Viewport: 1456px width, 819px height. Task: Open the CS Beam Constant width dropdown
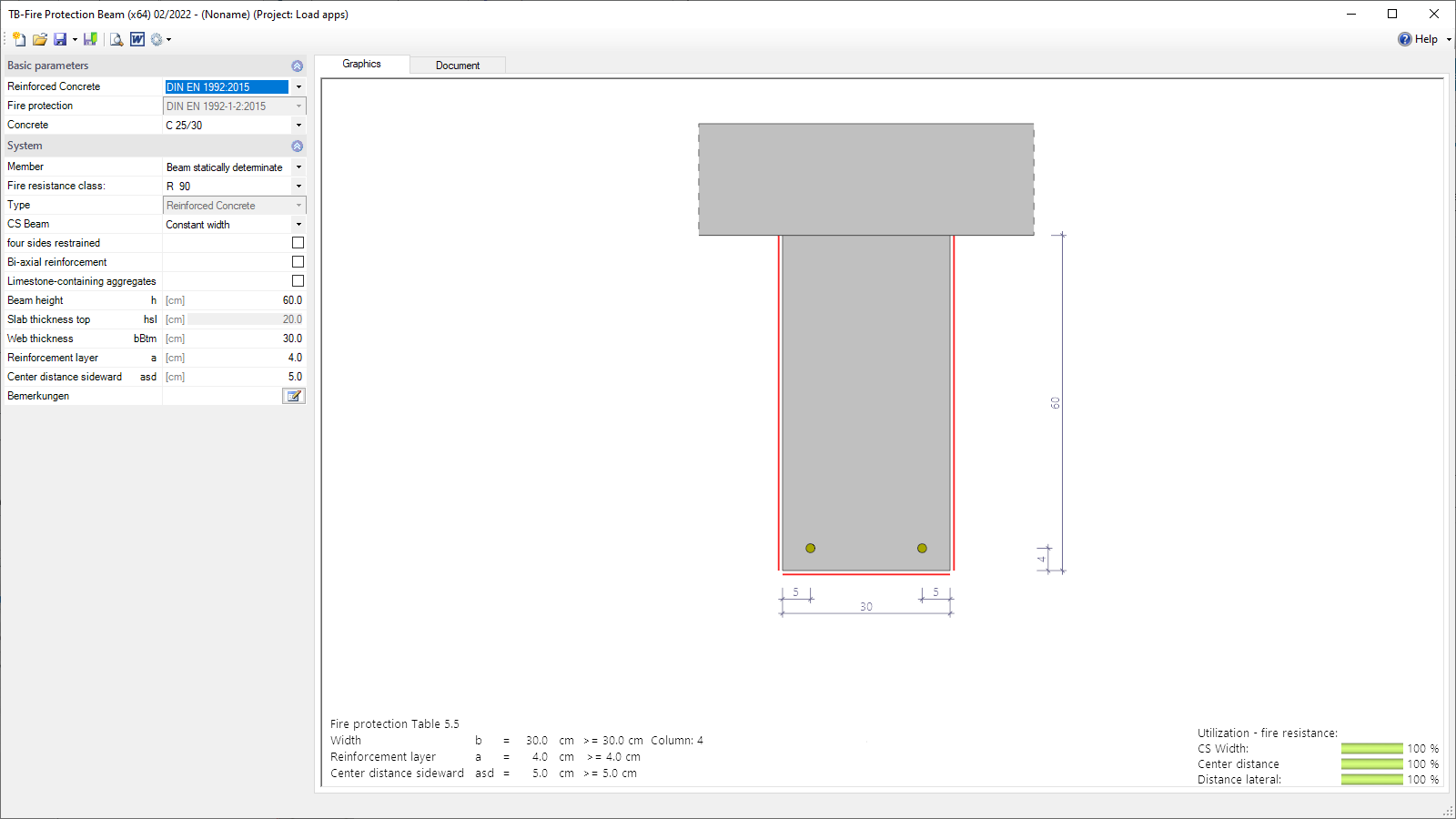[x=298, y=225]
